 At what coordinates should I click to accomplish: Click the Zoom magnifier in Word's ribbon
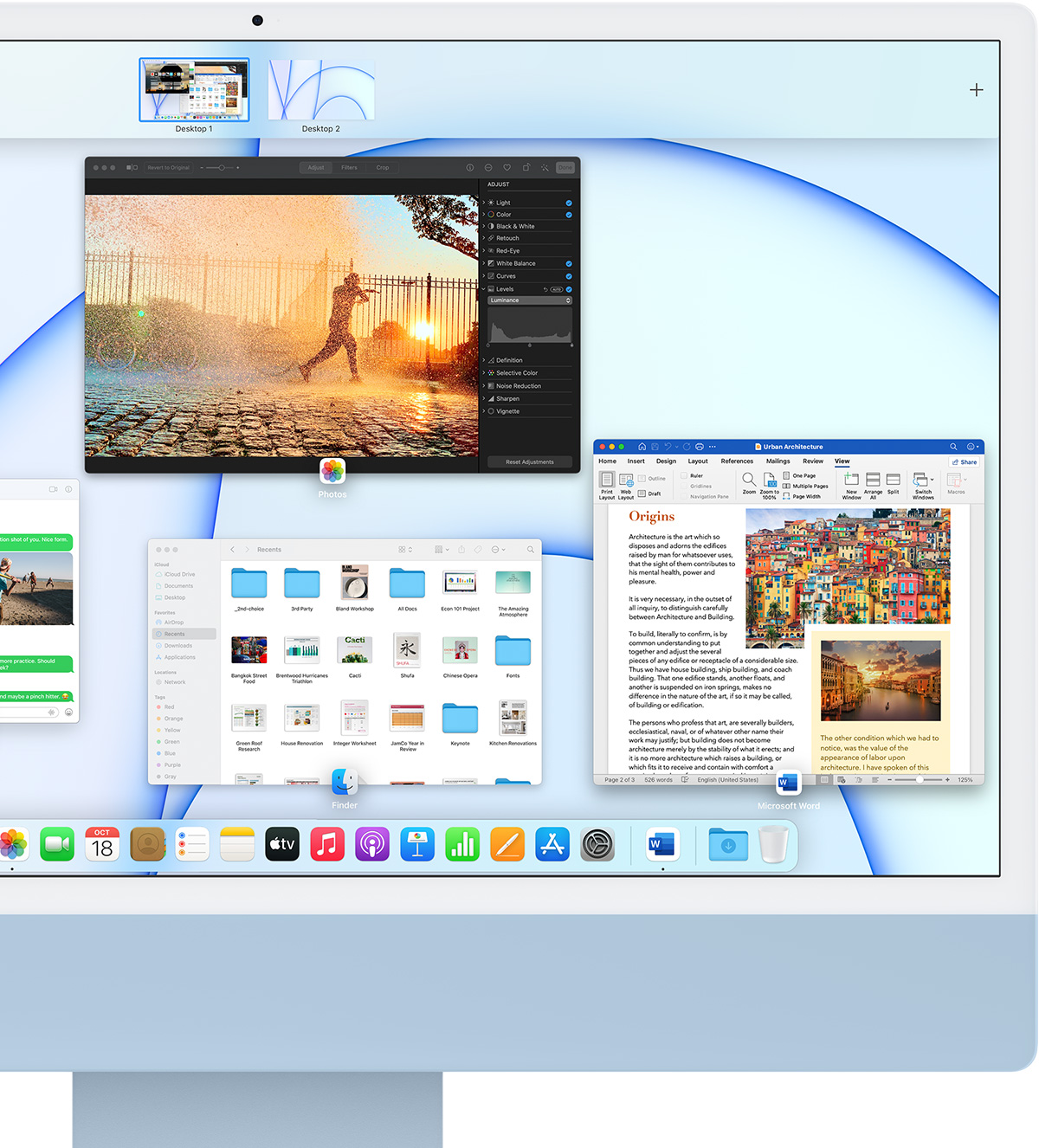pos(749,480)
